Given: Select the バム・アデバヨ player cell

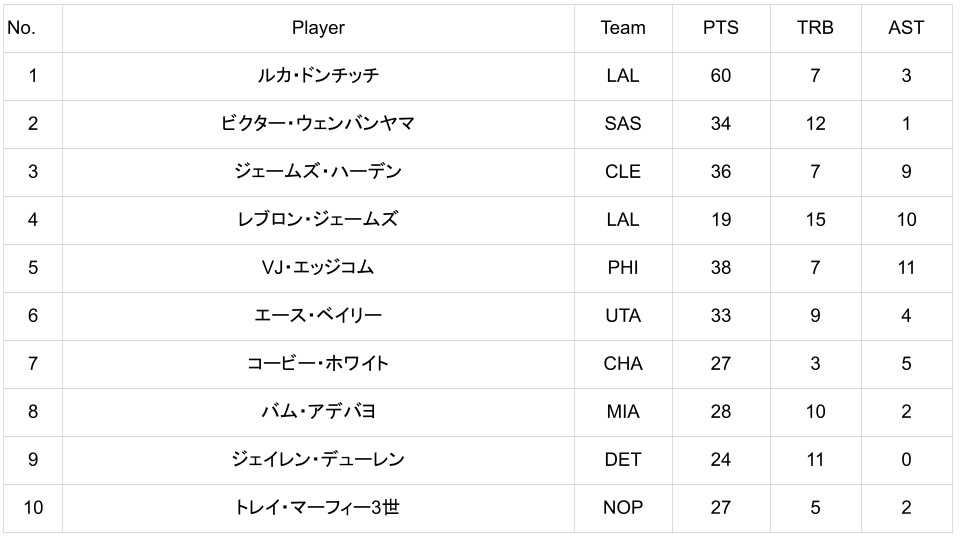Looking at the screenshot, I should (318, 412).
